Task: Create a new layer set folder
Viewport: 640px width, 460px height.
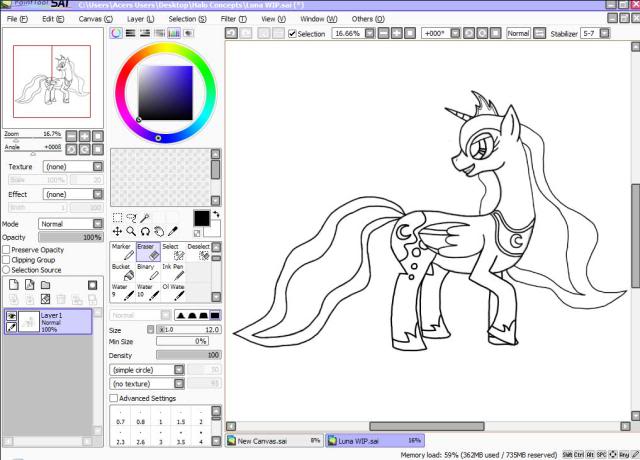Action: tap(45, 284)
